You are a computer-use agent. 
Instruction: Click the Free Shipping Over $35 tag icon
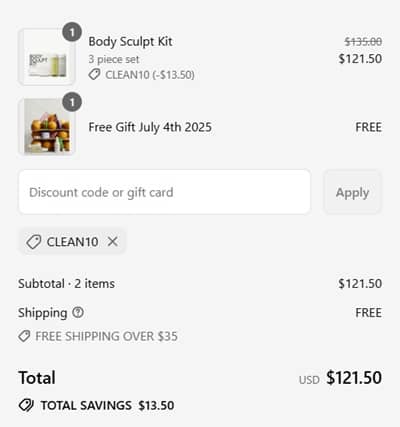24,336
